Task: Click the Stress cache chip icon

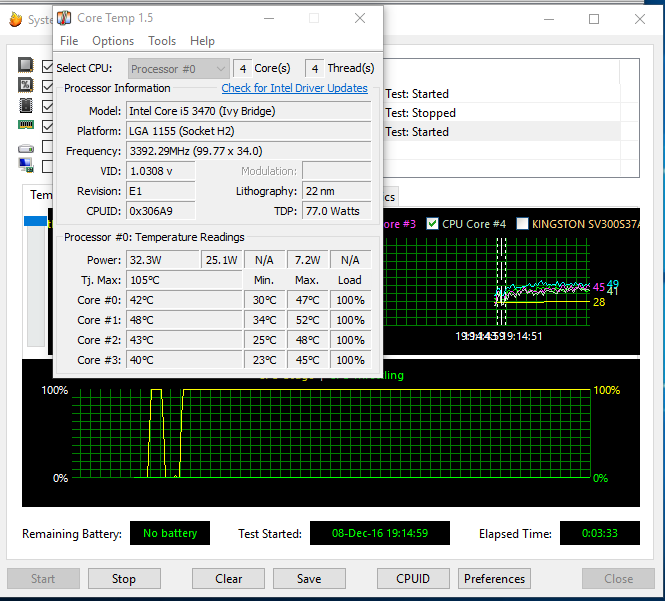Action: [x=25, y=105]
